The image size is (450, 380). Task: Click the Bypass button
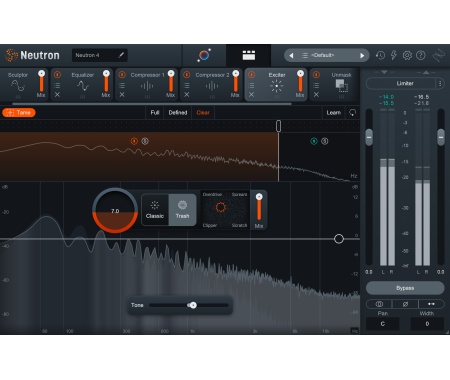click(405, 288)
